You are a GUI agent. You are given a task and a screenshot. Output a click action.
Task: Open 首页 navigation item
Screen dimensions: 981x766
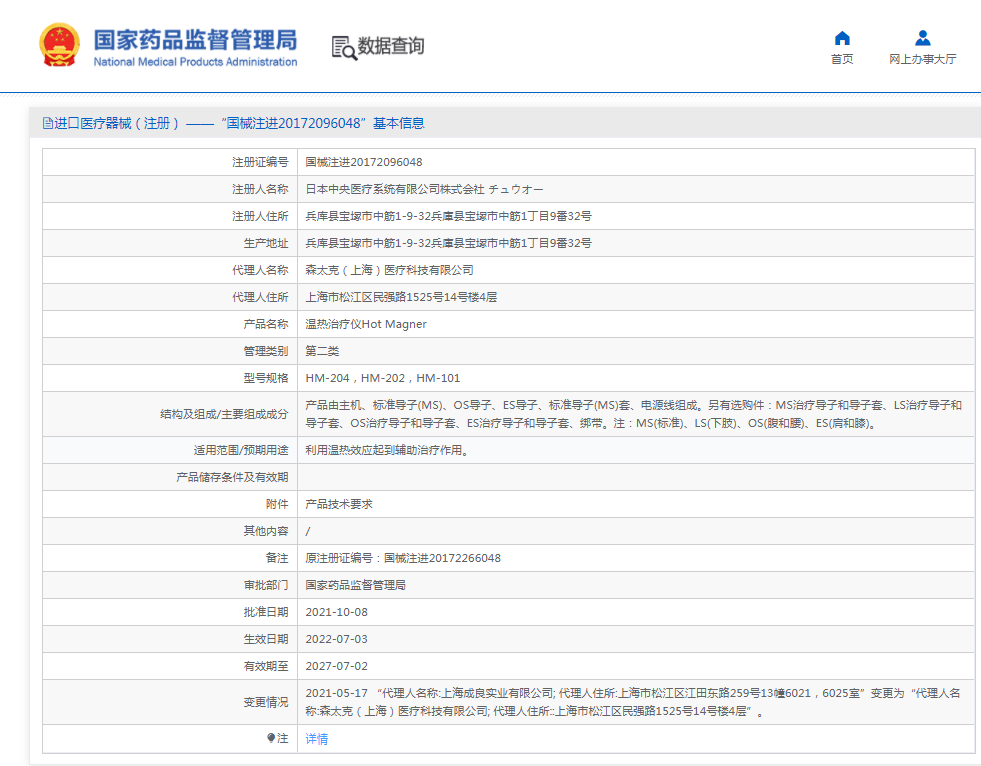pyautogui.click(x=842, y=57)
